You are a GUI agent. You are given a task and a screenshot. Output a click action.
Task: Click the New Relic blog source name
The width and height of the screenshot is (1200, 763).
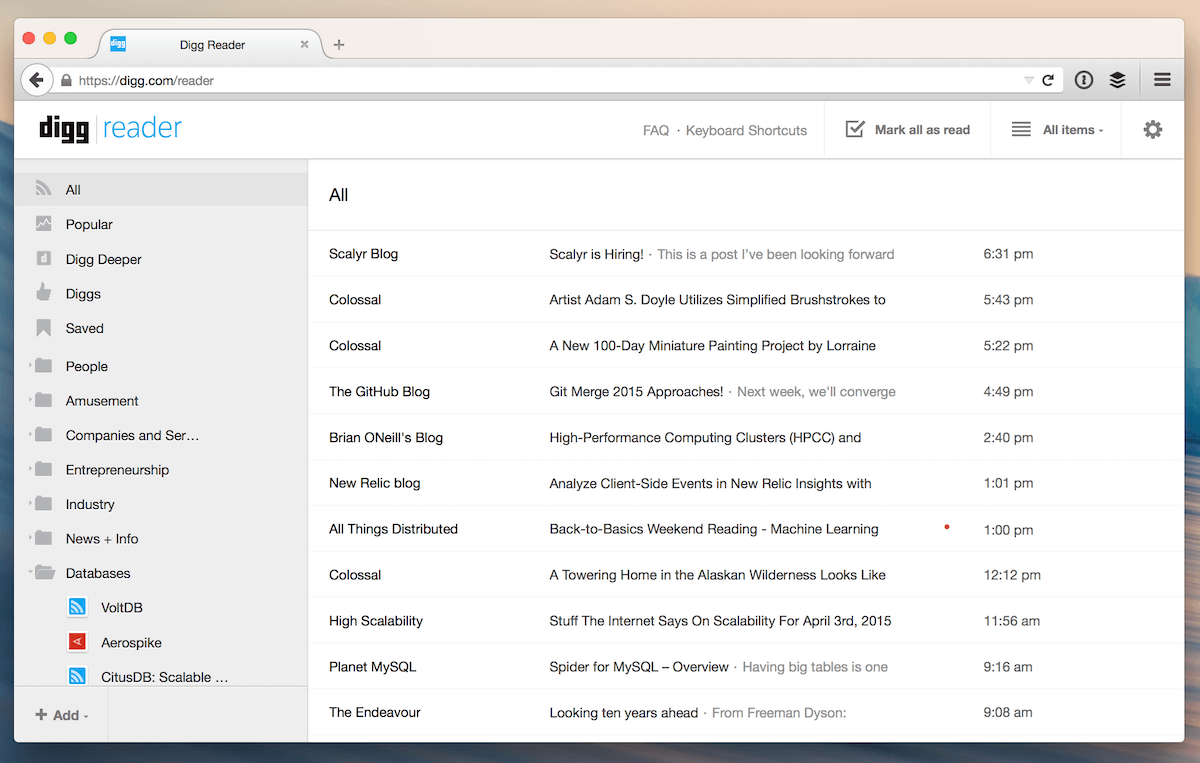(374, 483)
